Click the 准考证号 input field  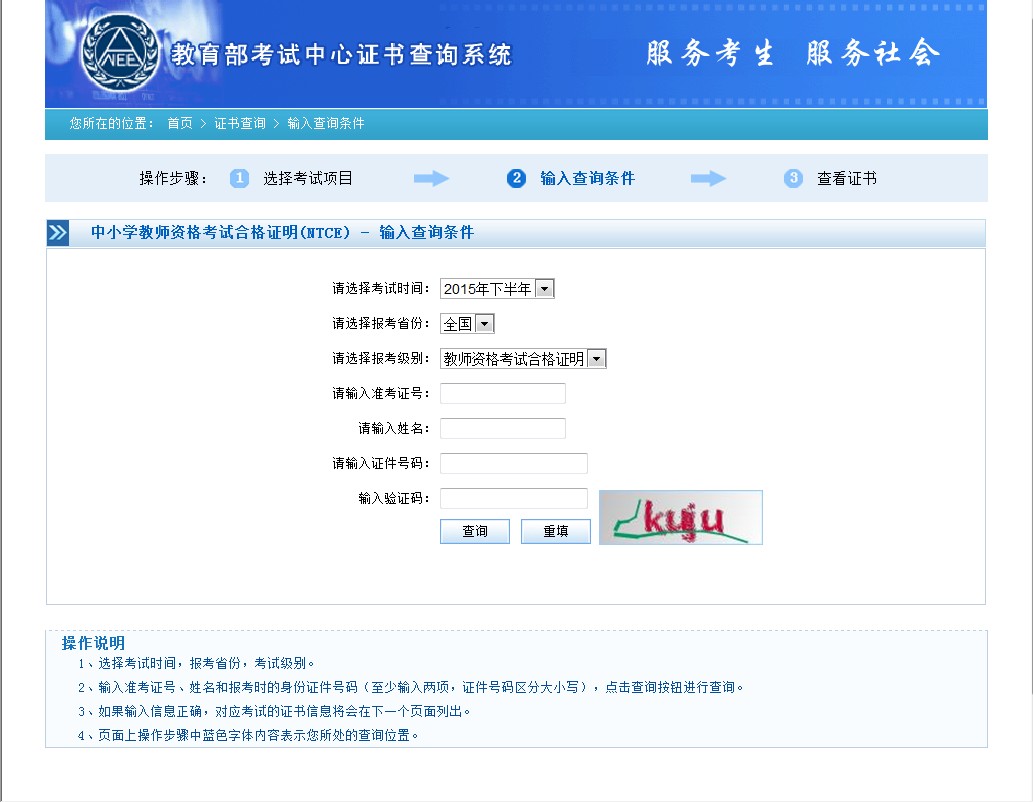click(x=503, y=393)
